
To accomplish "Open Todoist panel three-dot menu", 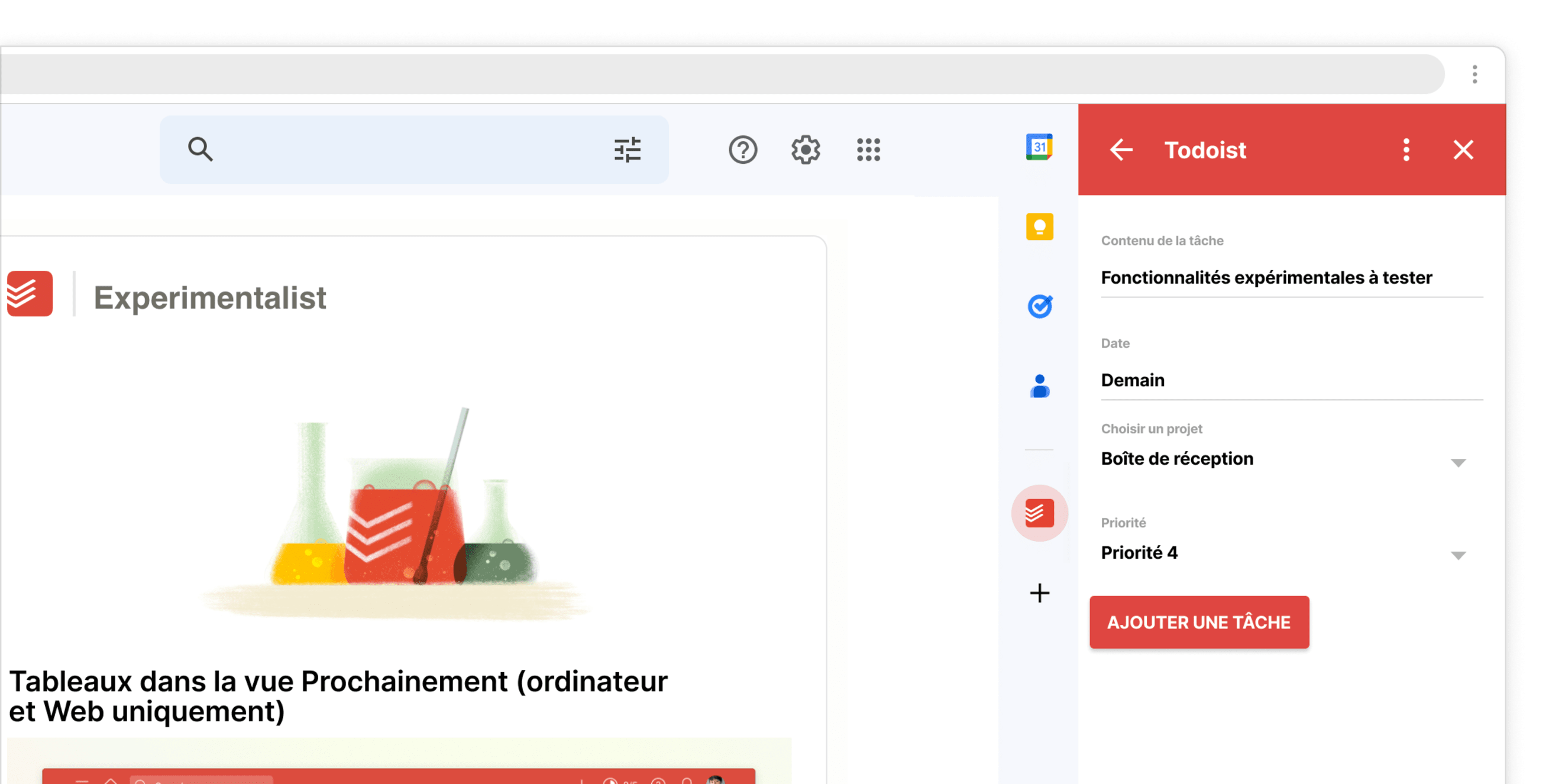I will click(1406, 150).
